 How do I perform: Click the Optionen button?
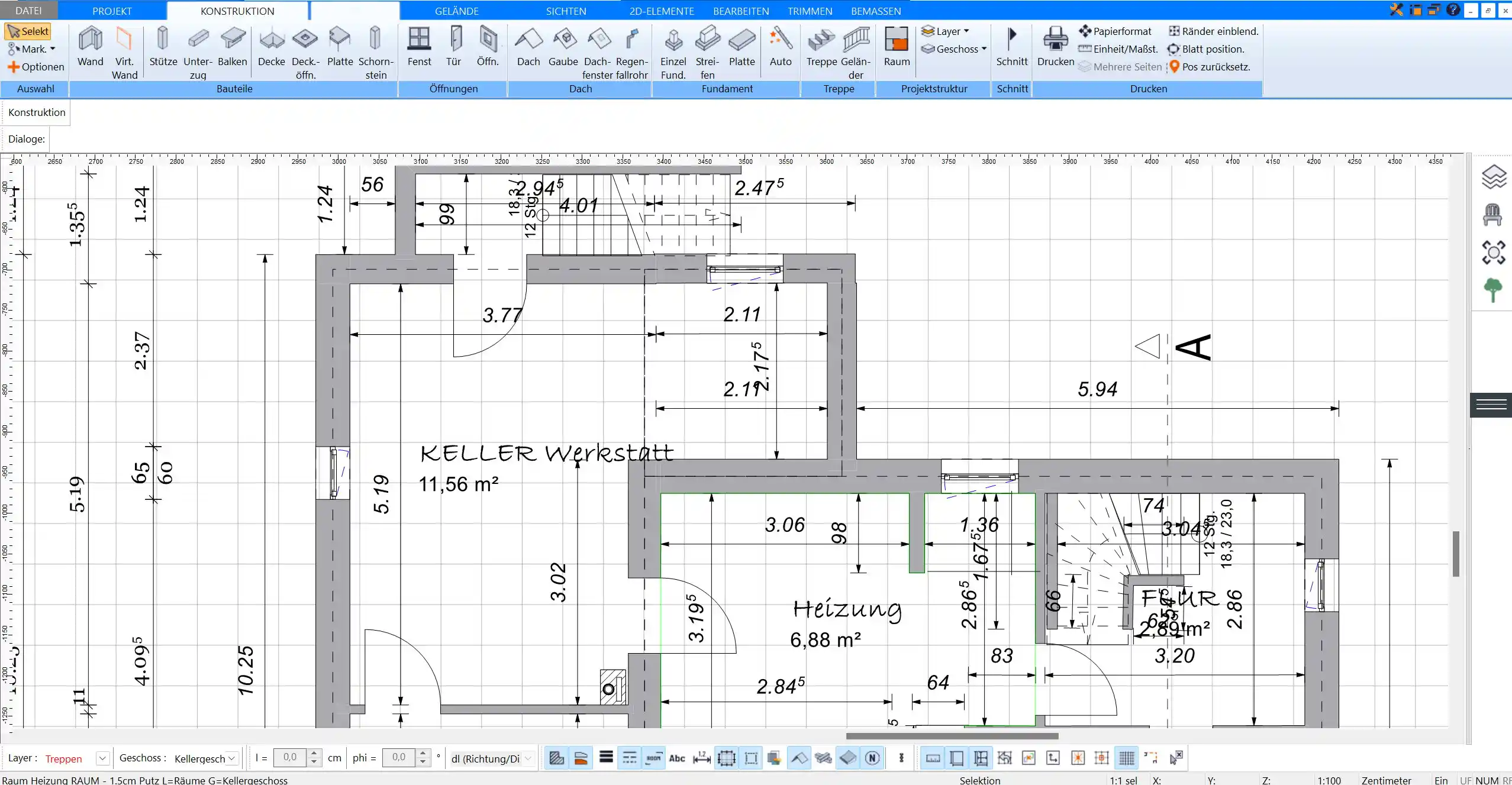tap(36, 67)
